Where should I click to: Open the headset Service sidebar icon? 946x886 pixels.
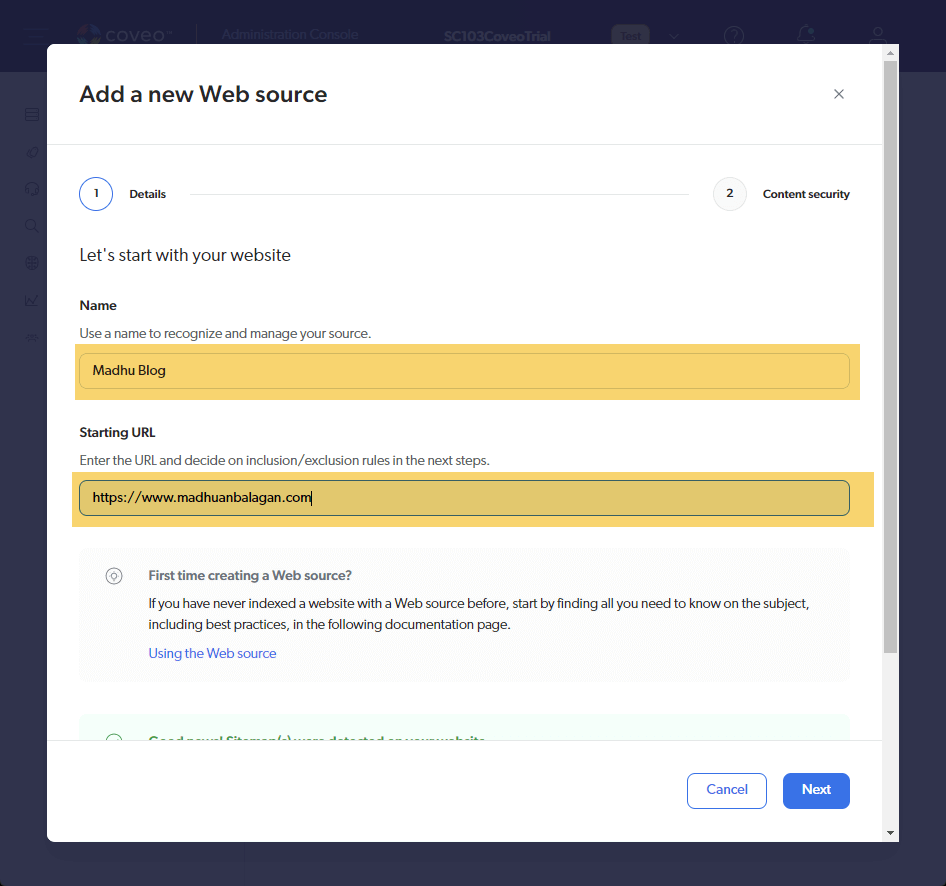(32, 189)
